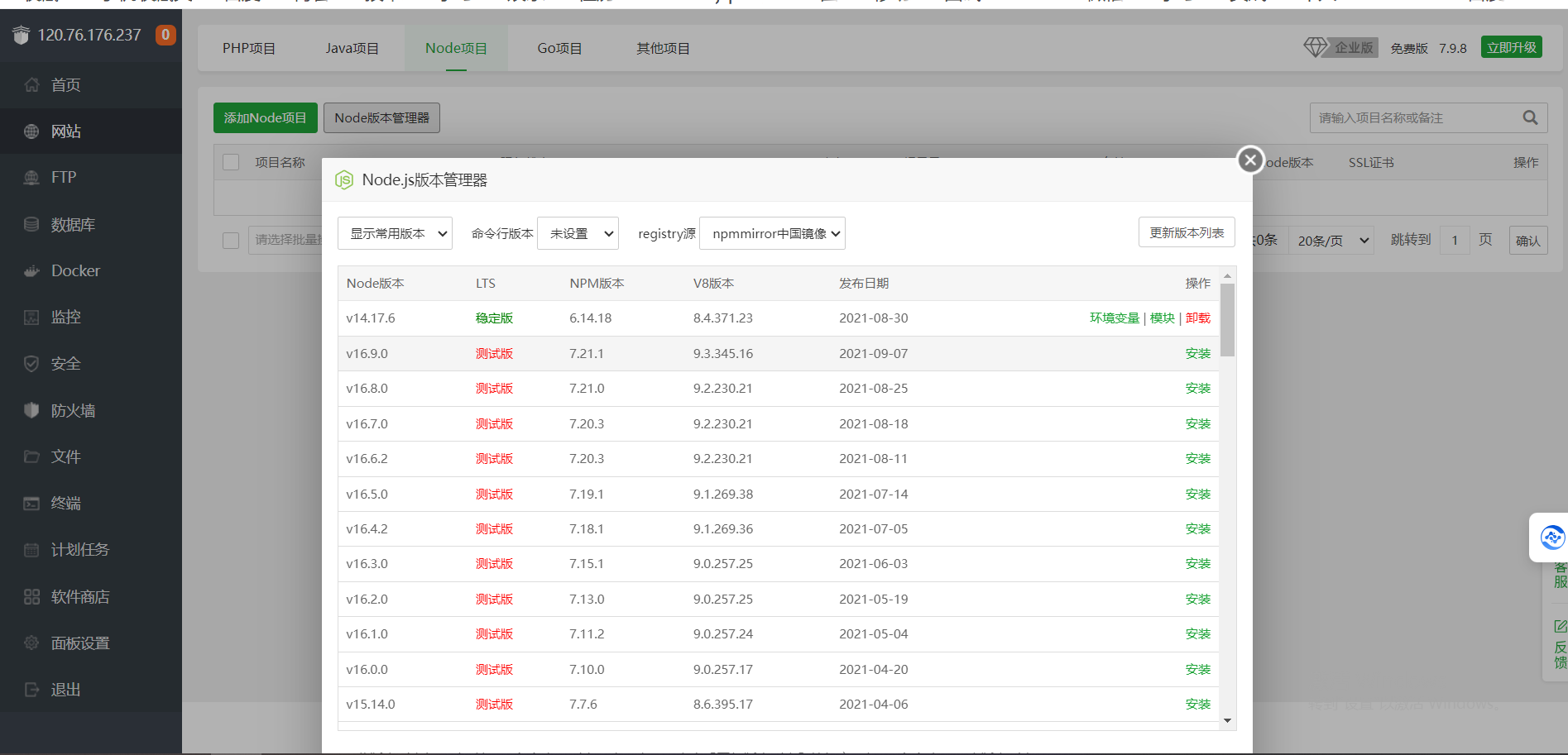Click 模块 link for v14.17.6
The image size is (1568, 755).
1163,318
